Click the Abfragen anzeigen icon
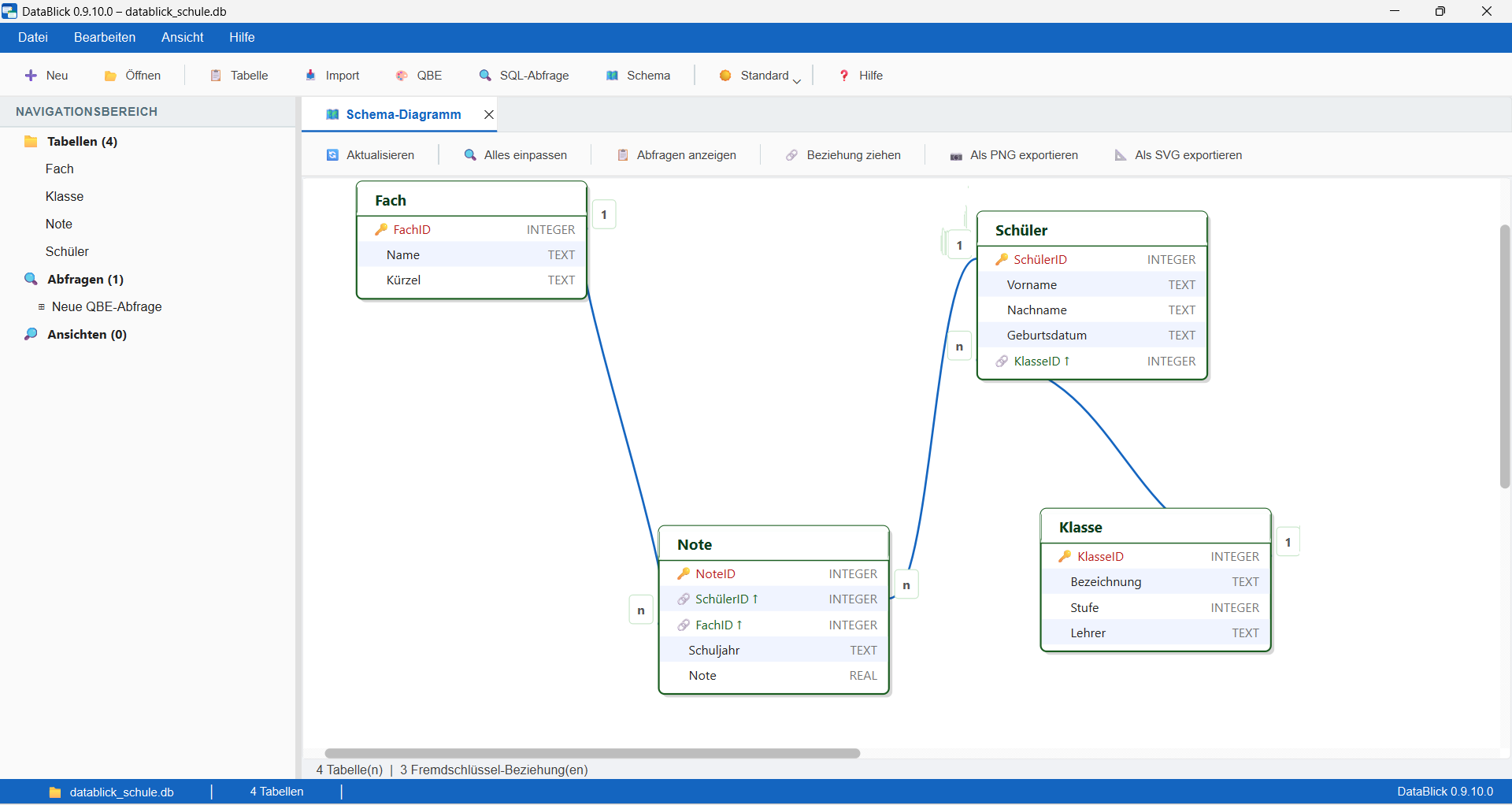 623,155
